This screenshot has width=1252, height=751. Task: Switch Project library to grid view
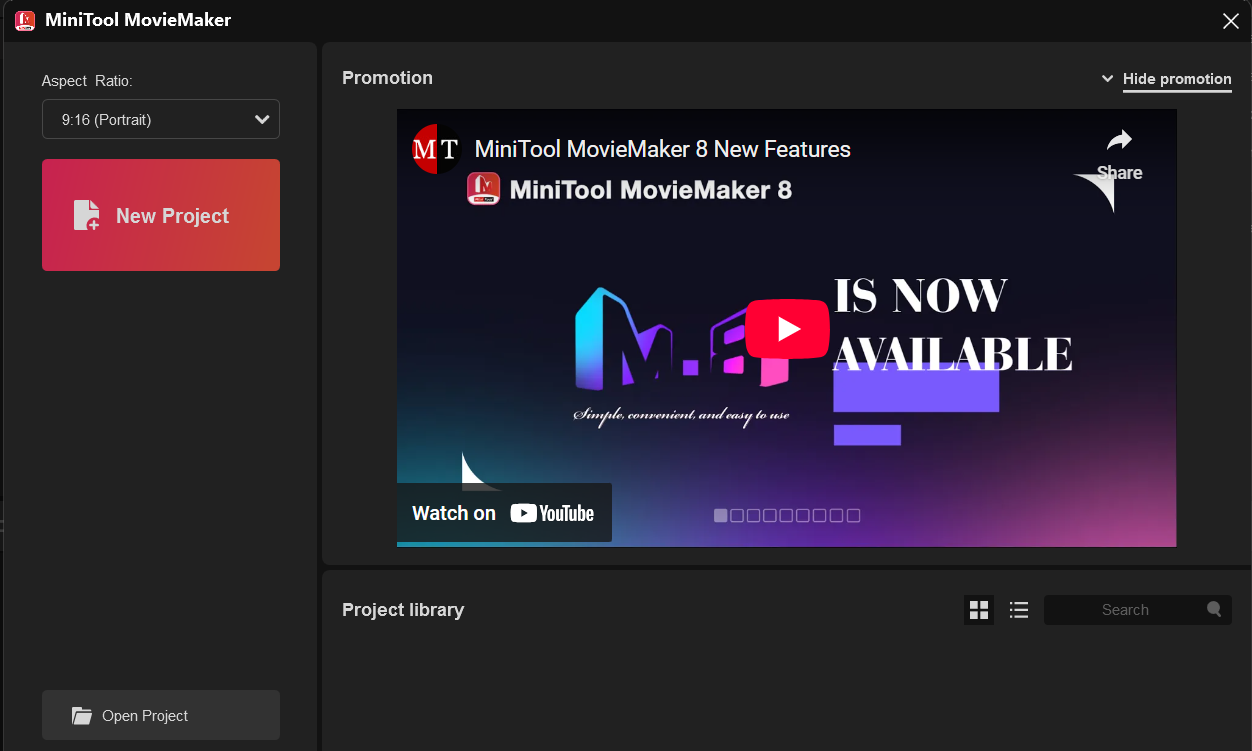[979, 610]
